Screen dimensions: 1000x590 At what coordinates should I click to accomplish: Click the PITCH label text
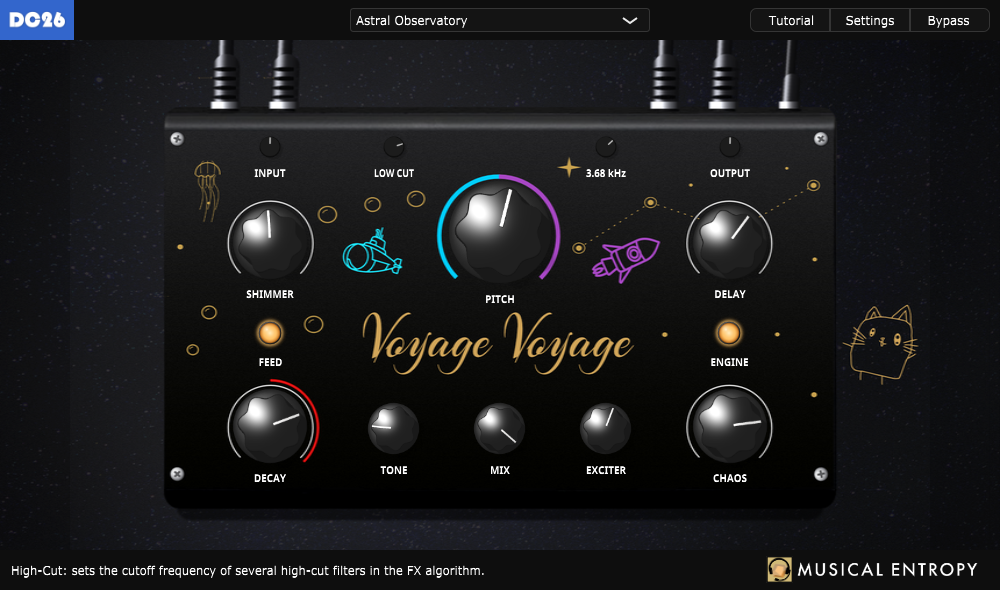point(499,299)
